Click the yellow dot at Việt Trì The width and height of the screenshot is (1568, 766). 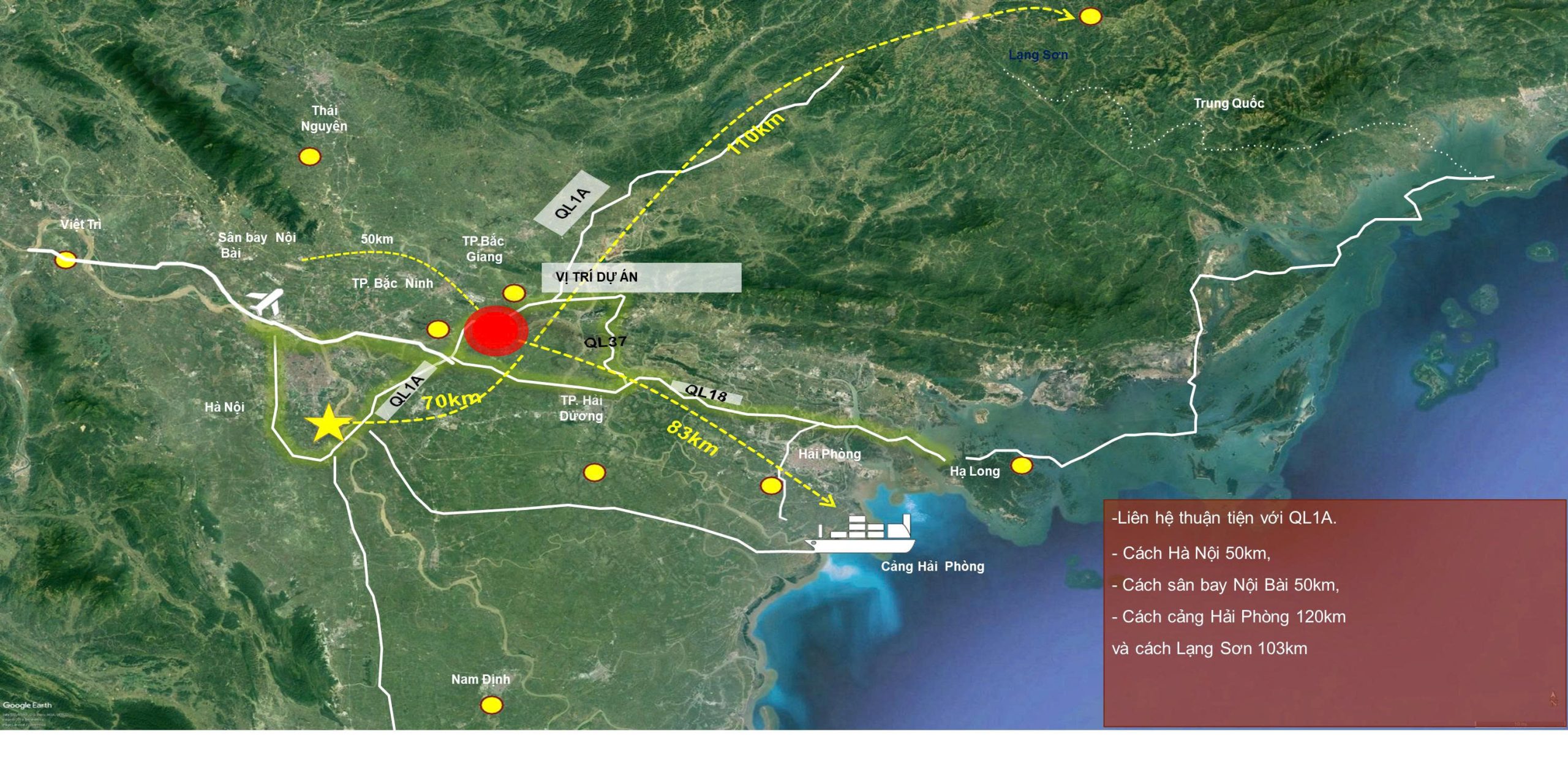click(x=66, y=260)
